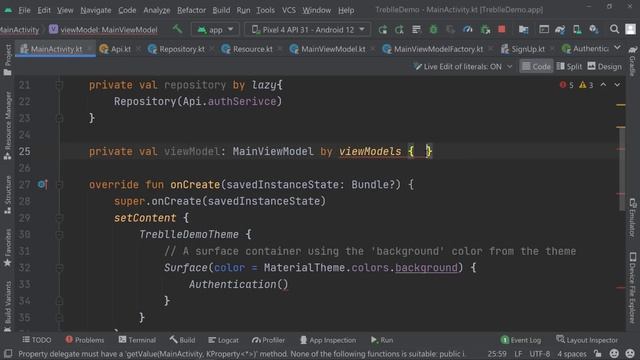Click the Sync Project with Gradle Files icon
The image size is (640, 360).
[560, 29]
